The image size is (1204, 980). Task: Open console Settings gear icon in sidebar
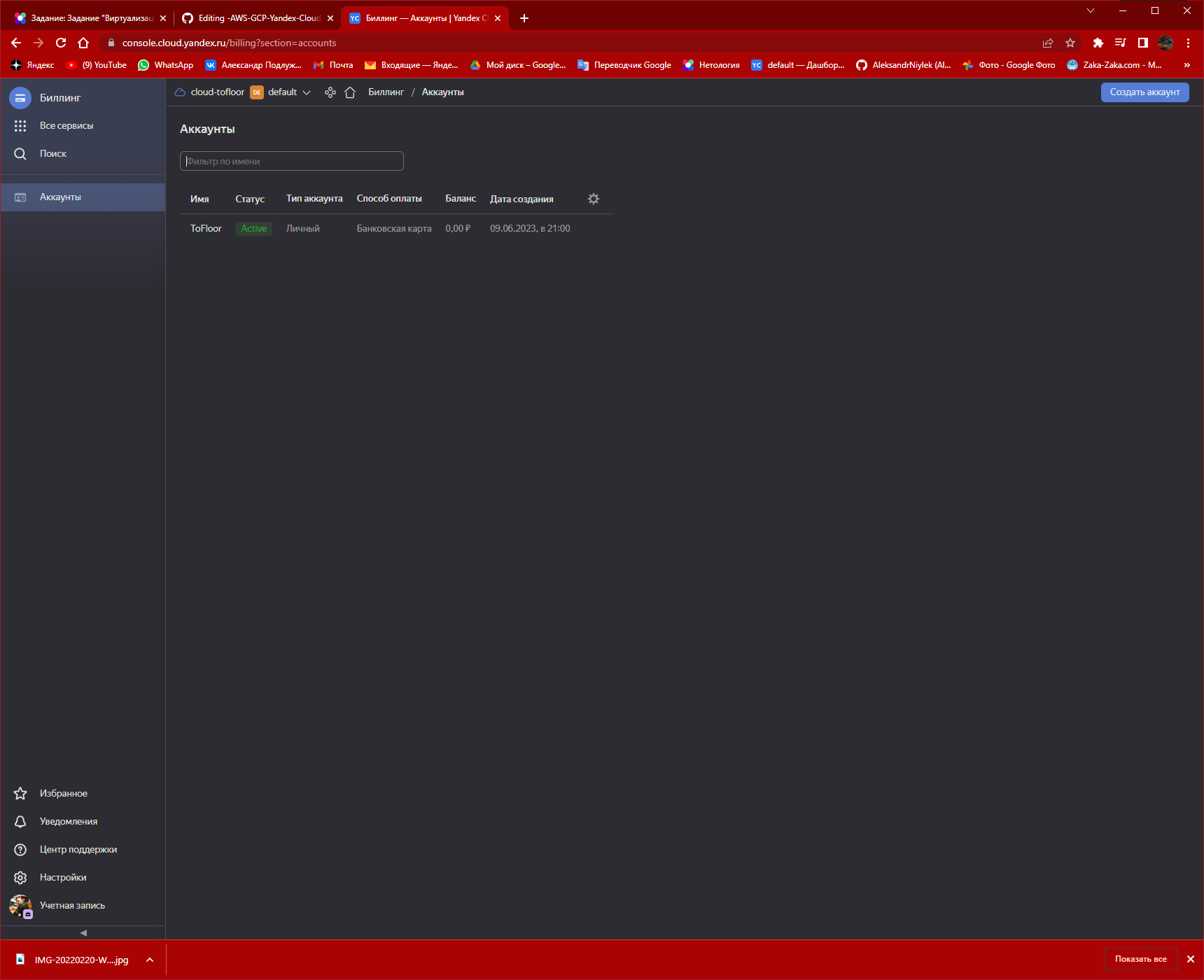coord(20,878)
